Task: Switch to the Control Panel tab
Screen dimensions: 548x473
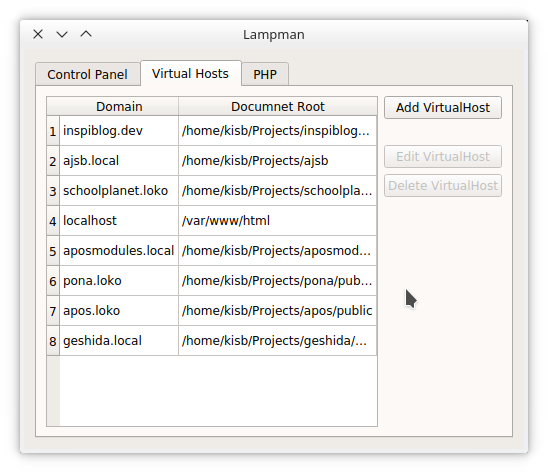Action: point(87,74)
